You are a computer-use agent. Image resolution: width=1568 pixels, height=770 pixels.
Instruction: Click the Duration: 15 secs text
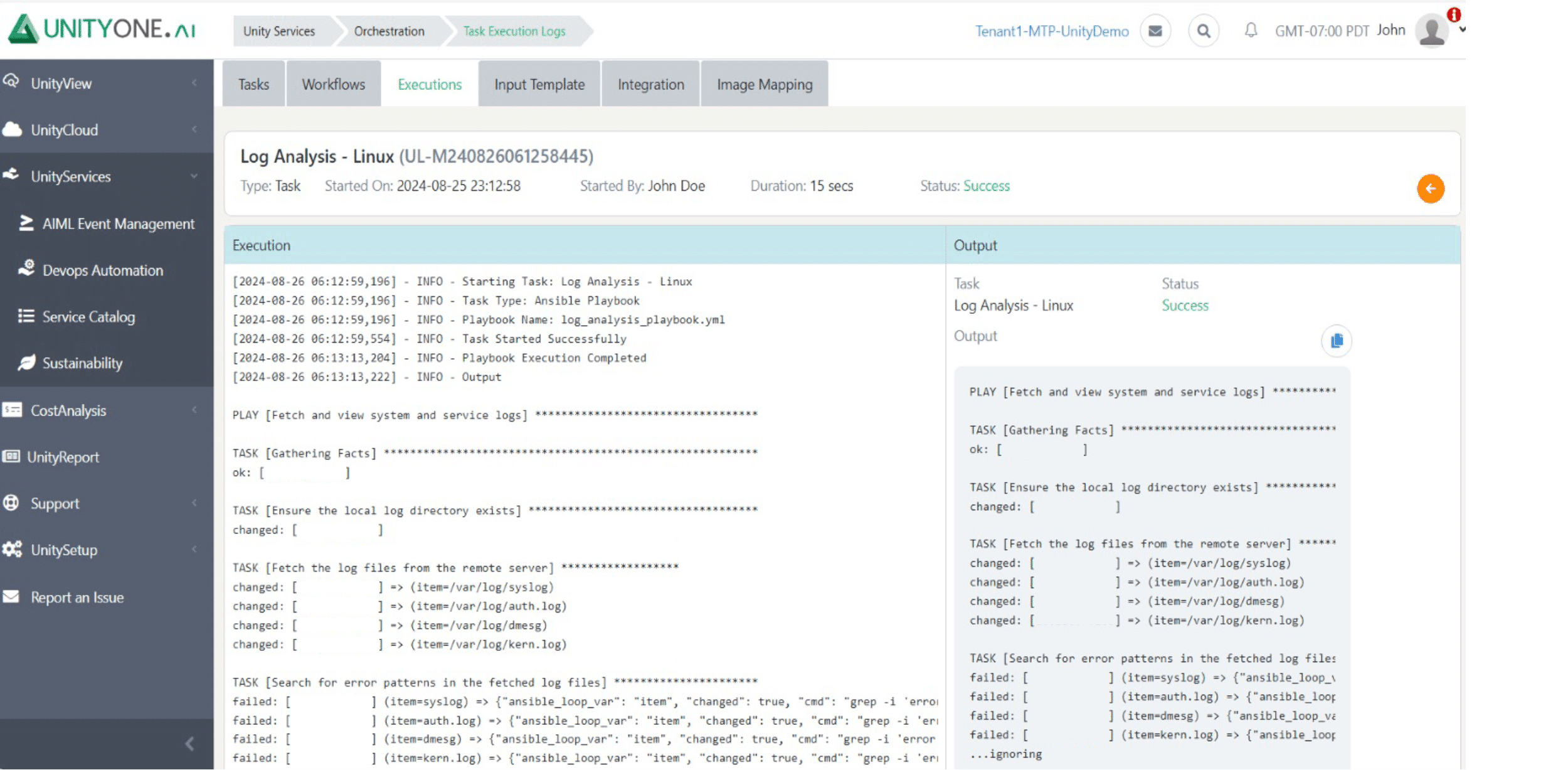point(802,186)
